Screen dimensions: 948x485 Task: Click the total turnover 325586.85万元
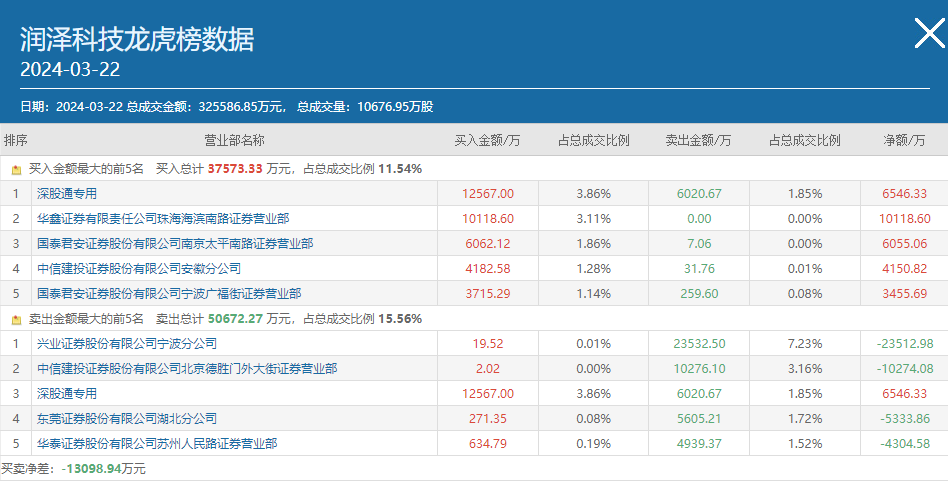click(241, 106)
